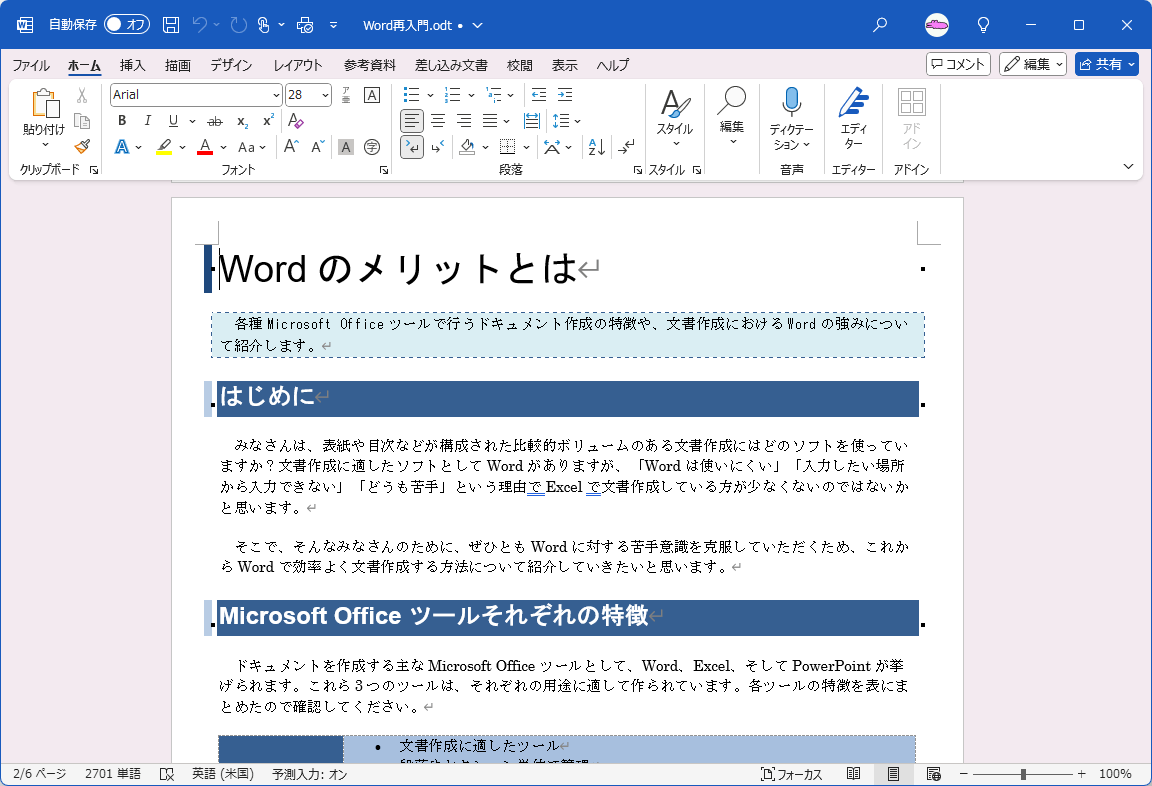This screenshot has width=1152, height=786.
Task: Open the Font dialog launcher
Action: tap(384, 170)
